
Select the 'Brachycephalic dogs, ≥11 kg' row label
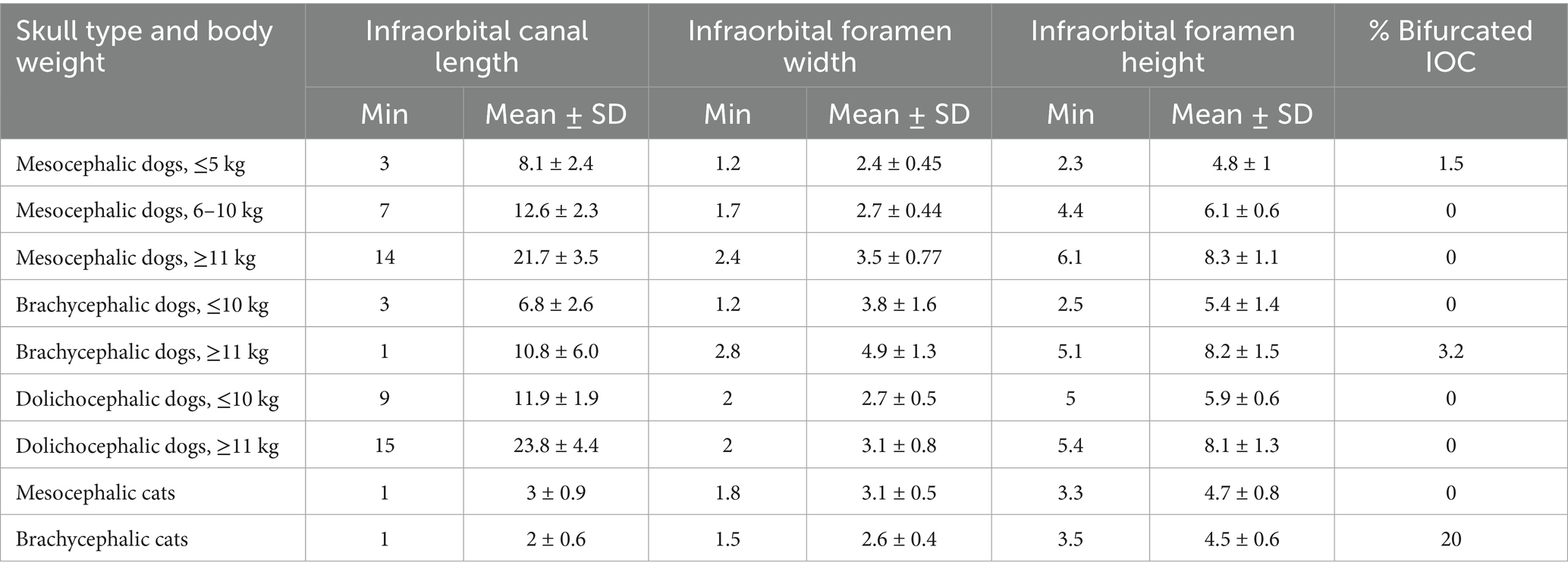pyautogui.click(x=142, y=352)
